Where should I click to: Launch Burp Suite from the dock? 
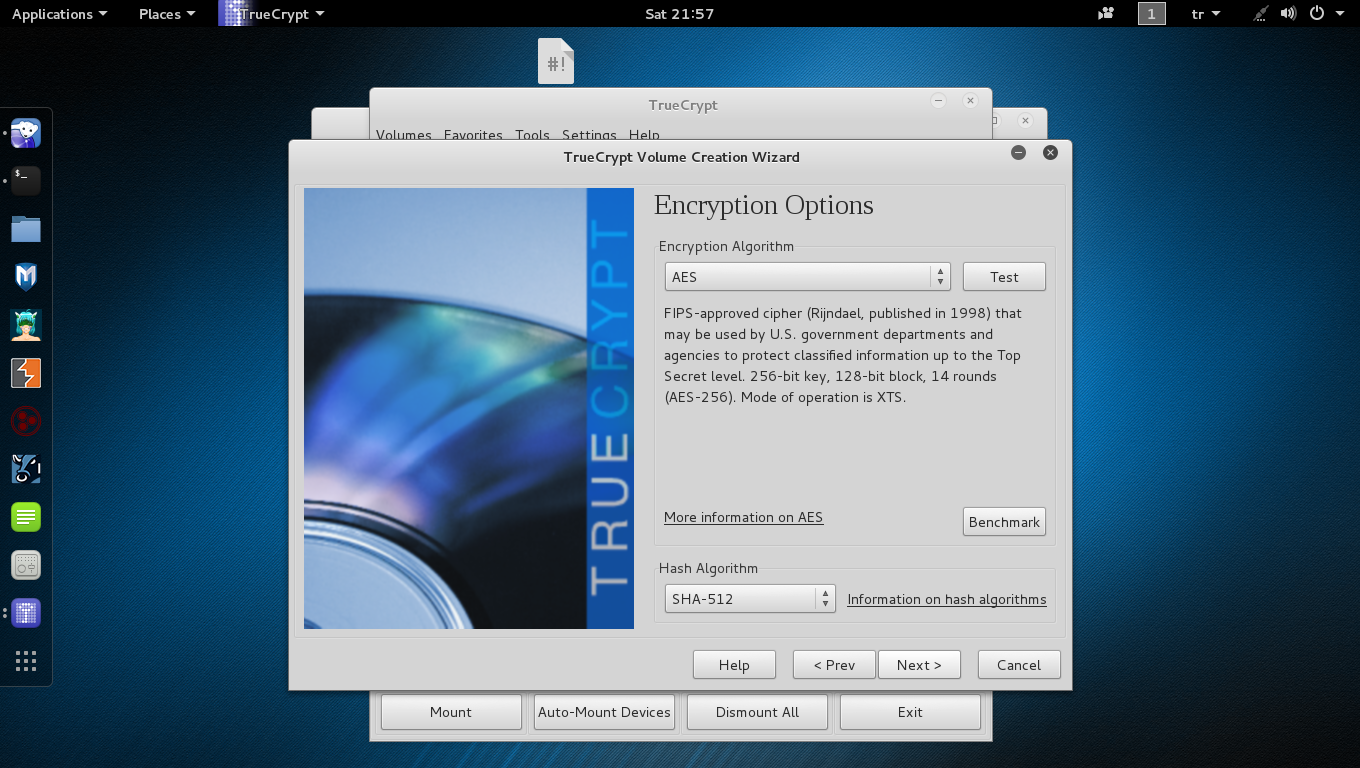26,373
